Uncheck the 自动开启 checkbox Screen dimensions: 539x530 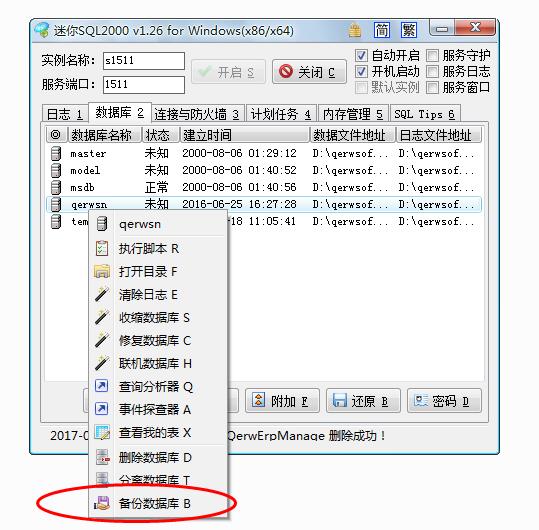click(x=361, y=55)
